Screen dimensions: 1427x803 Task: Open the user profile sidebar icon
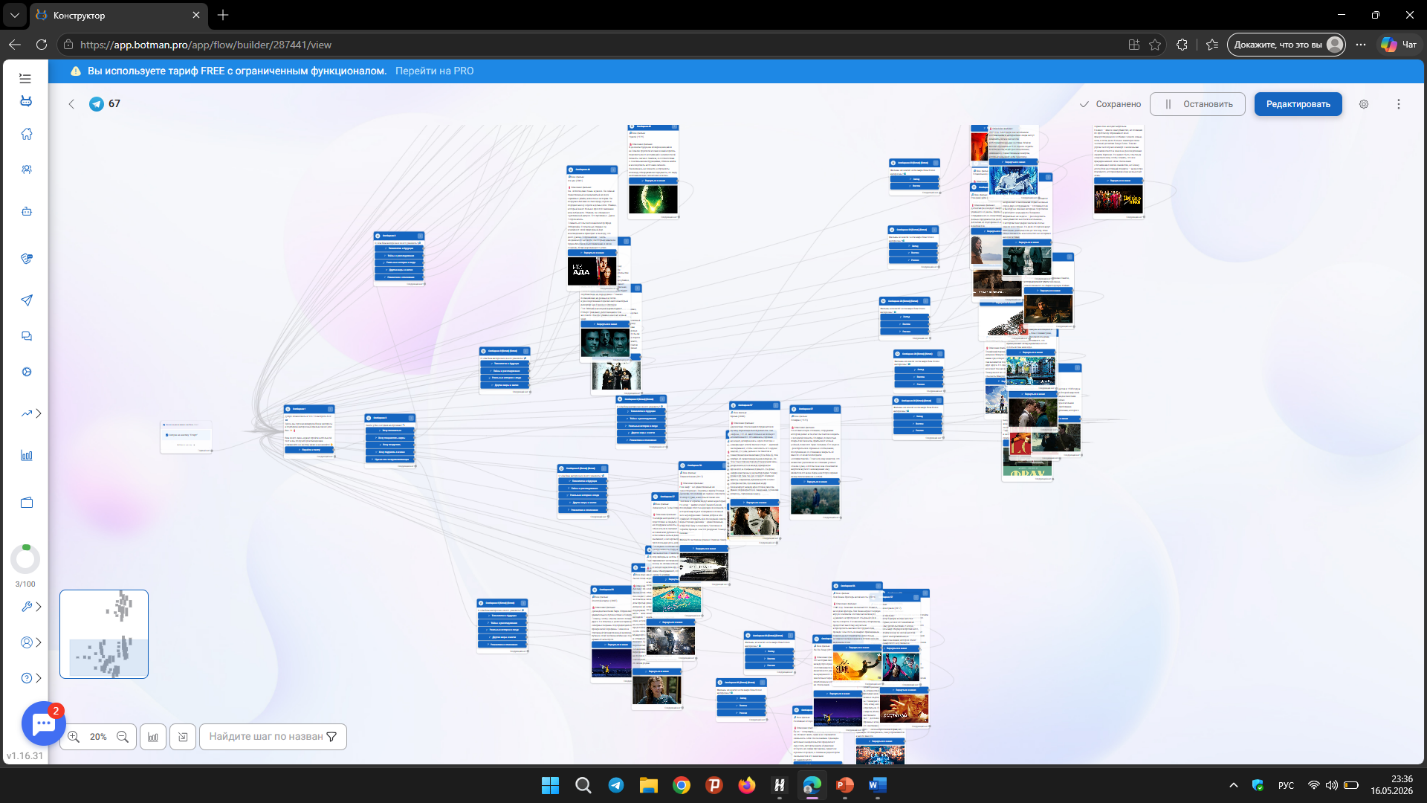click(26, 642)
